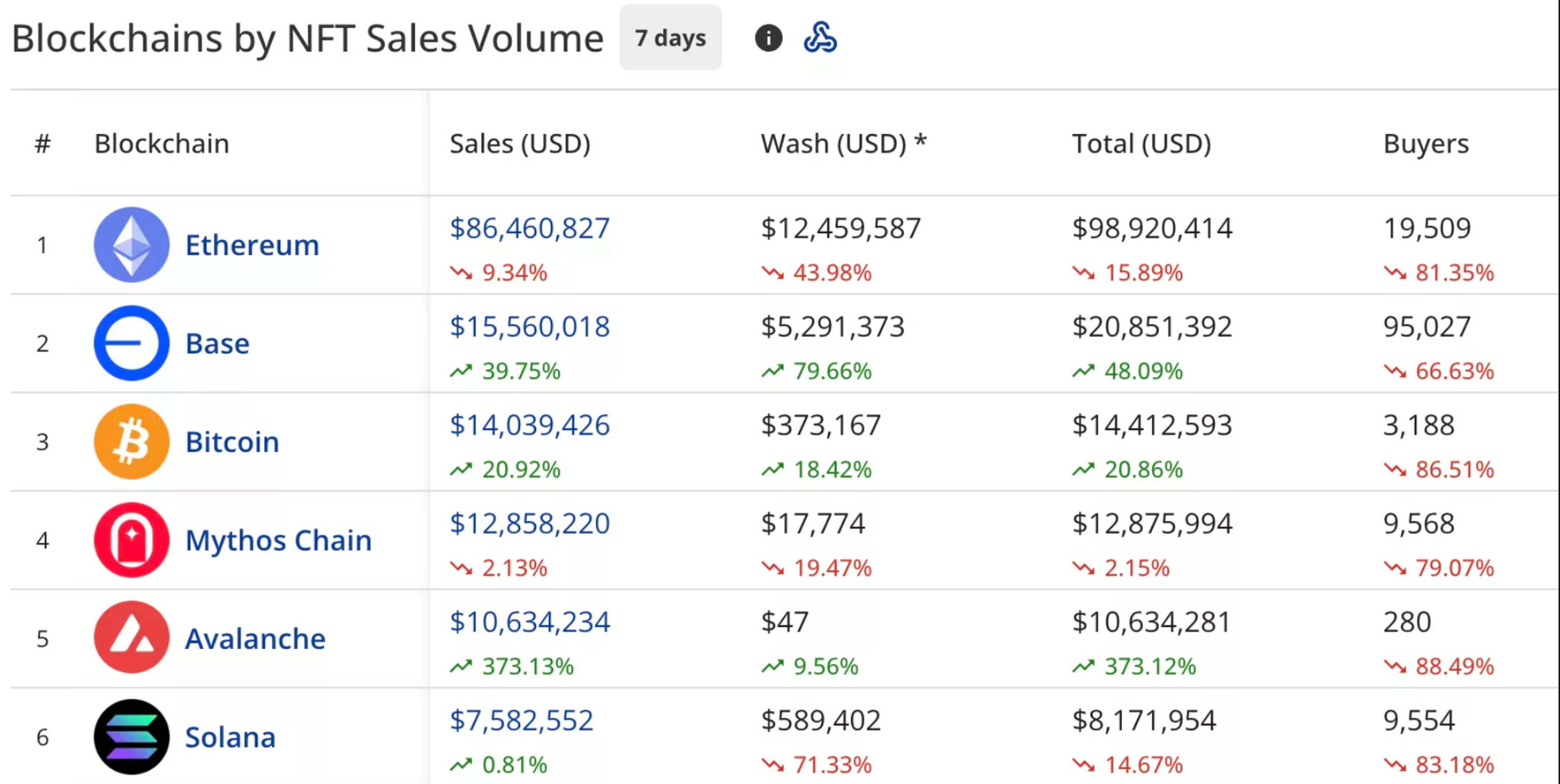Click the blue webhook icon
The height and width of the screenshot is (784, 1560).
pos(820,38)
